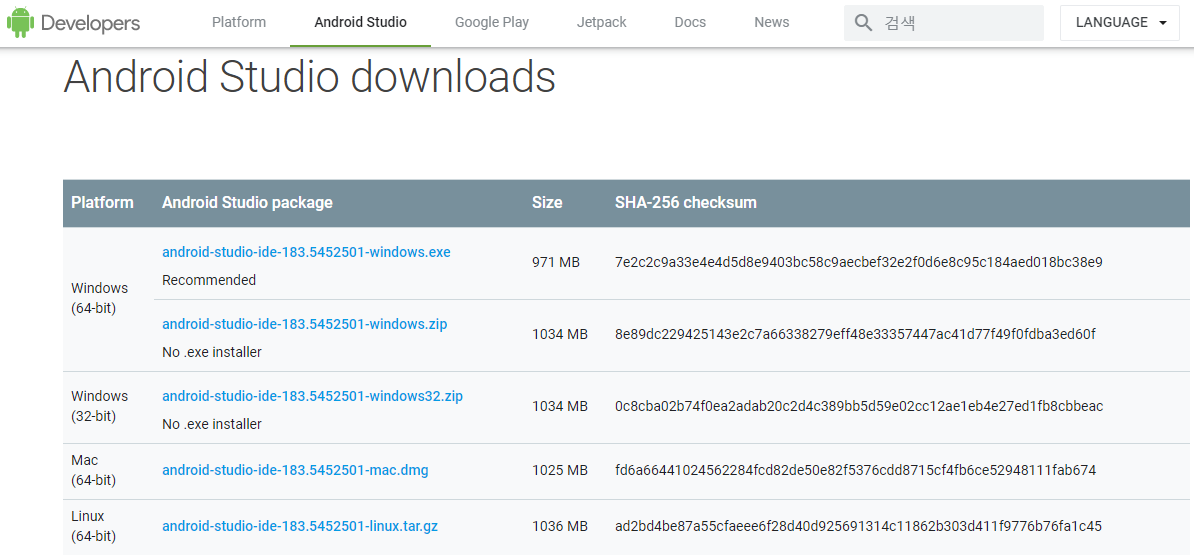Click the Developers logo text
The height and width of the screenshot is (557, 1194).
pos(91,23)
